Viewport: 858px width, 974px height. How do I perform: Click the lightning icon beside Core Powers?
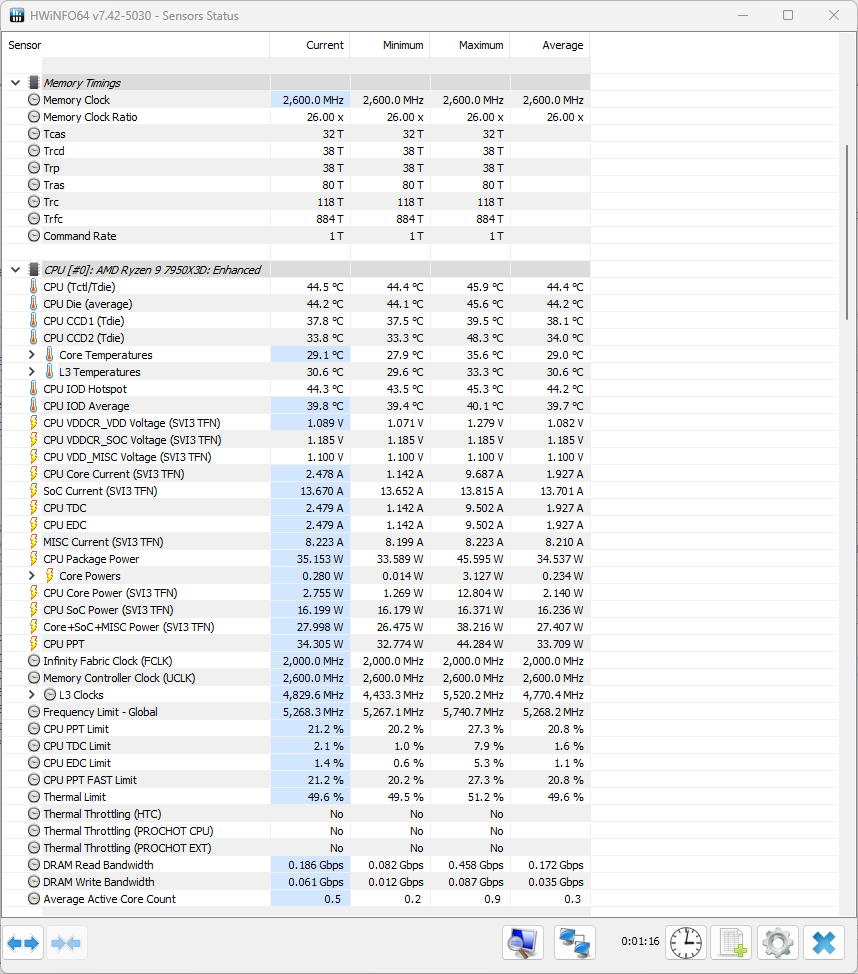point(50,575)
